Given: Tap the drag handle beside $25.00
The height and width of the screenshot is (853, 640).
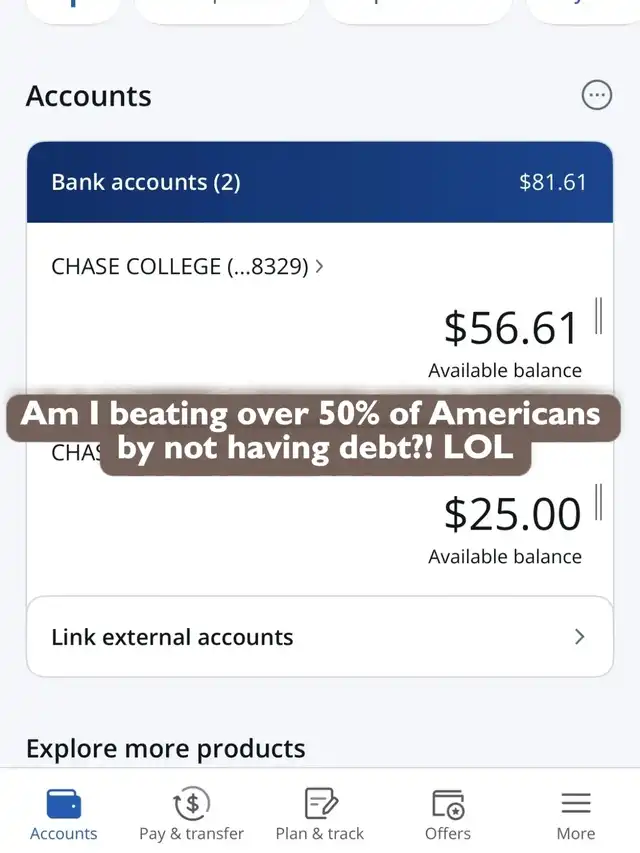Looking at the screenshot, I should point(598,502).
